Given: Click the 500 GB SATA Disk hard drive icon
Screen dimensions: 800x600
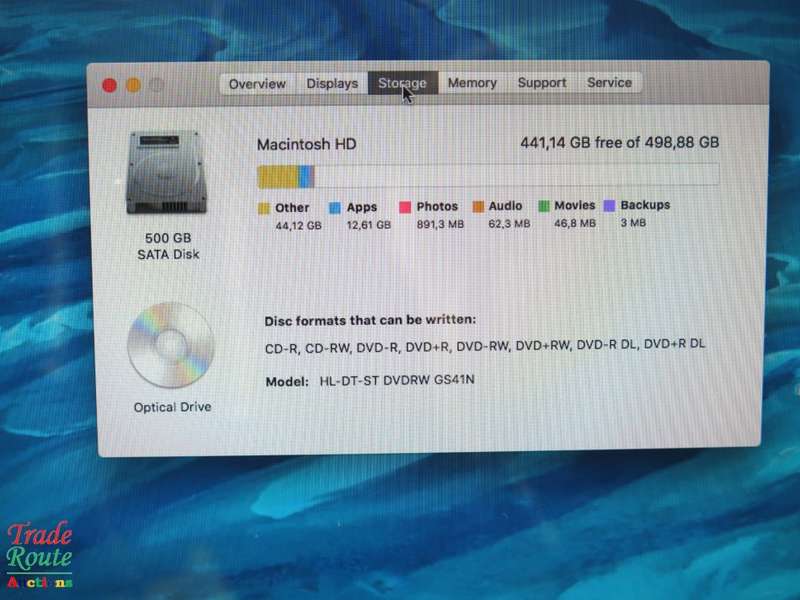Looking at the screenshot, I should (167, 172).
